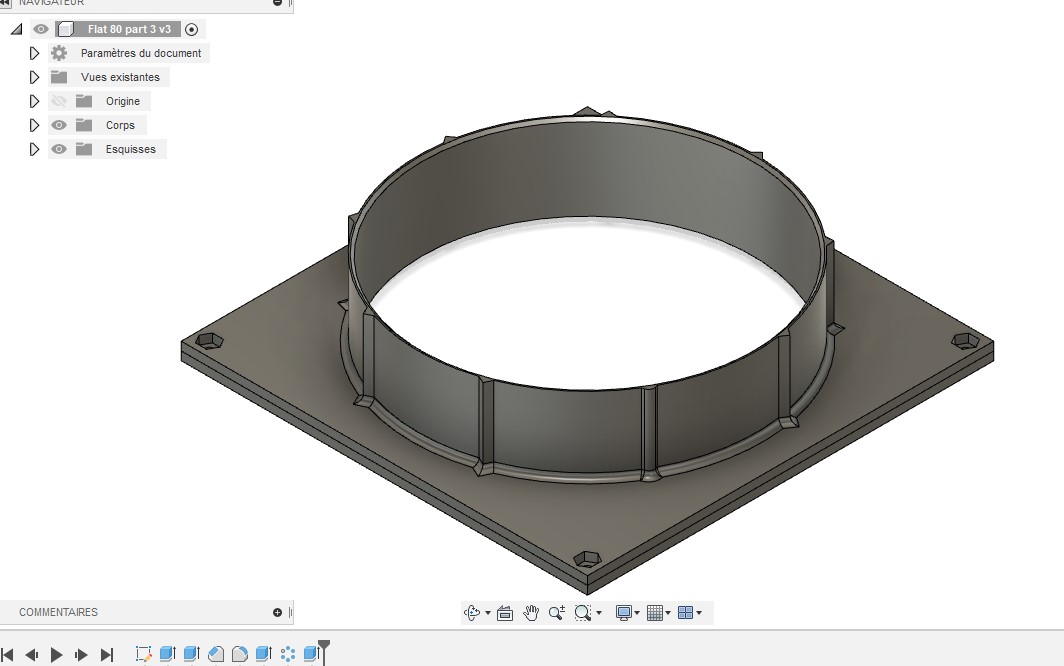Select Vues existantes in navigator
1064x666 pixels.
coord(120,77)
